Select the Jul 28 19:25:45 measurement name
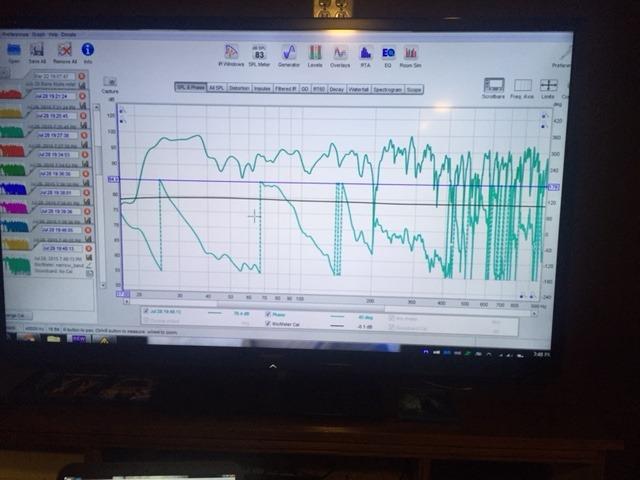 click(x=55, y=116)
